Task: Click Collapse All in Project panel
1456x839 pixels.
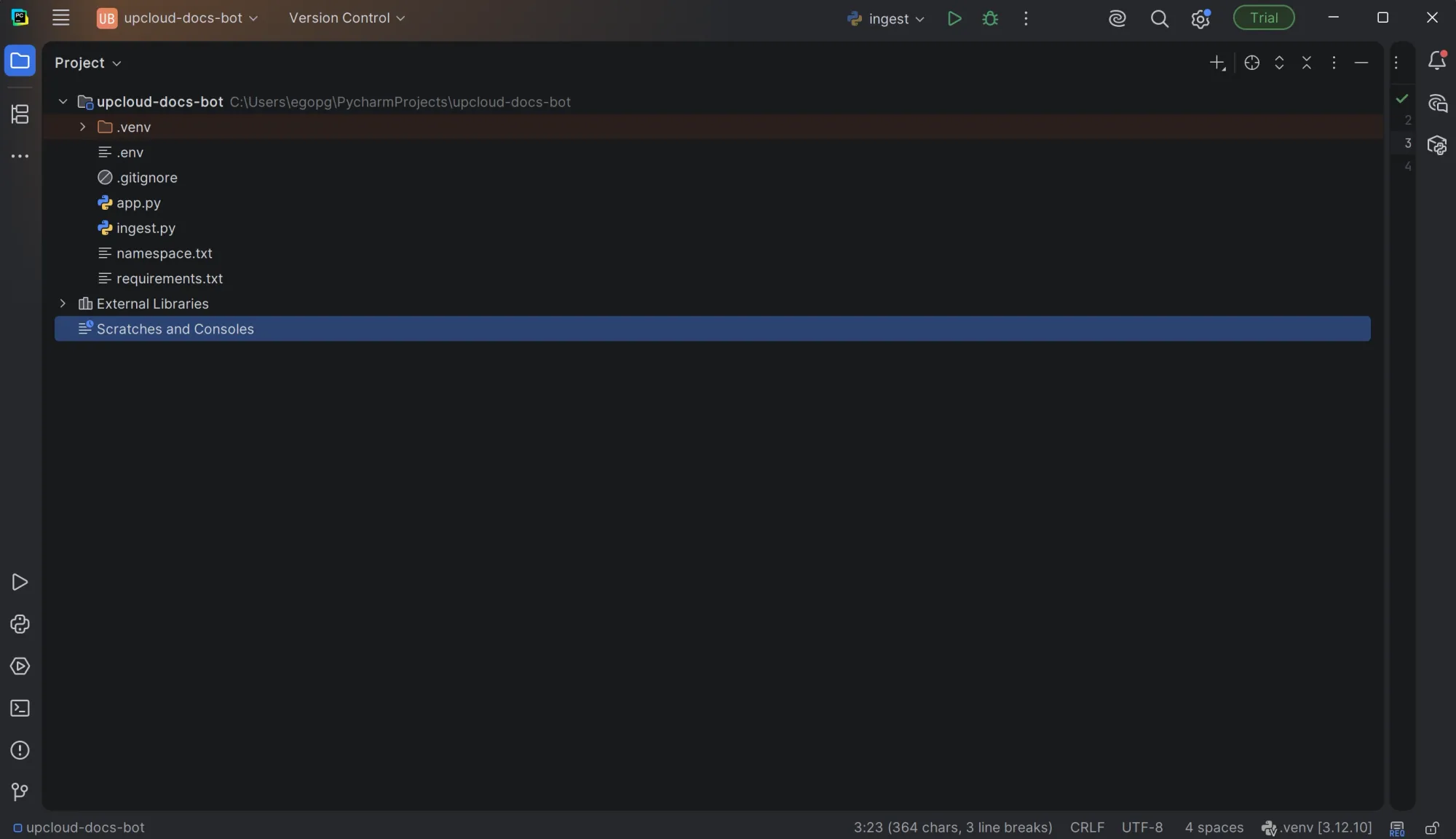Action: coord(1307,63)
